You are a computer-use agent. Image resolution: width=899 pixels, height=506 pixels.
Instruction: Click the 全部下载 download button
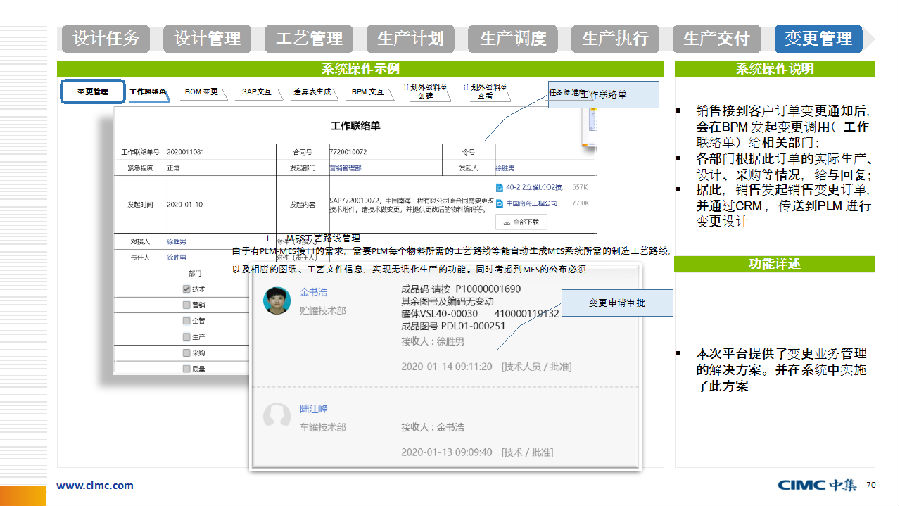point(523,221)
